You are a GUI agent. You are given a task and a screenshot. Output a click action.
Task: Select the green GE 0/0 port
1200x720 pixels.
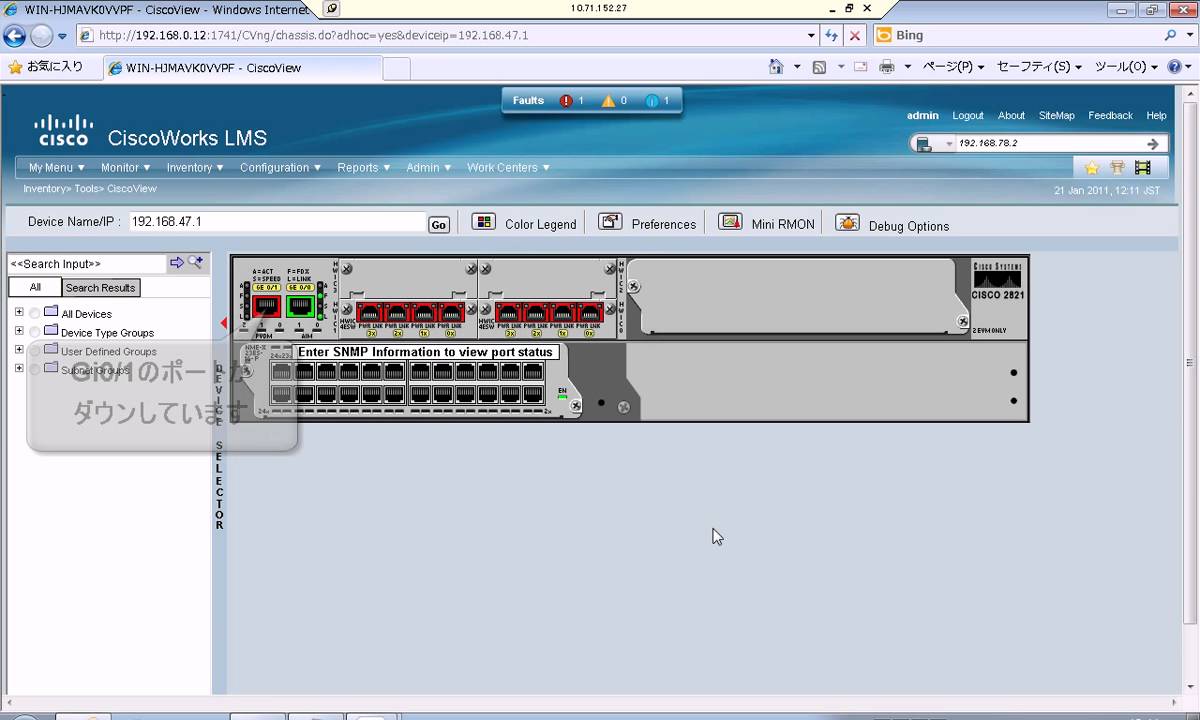coord(300,307)
